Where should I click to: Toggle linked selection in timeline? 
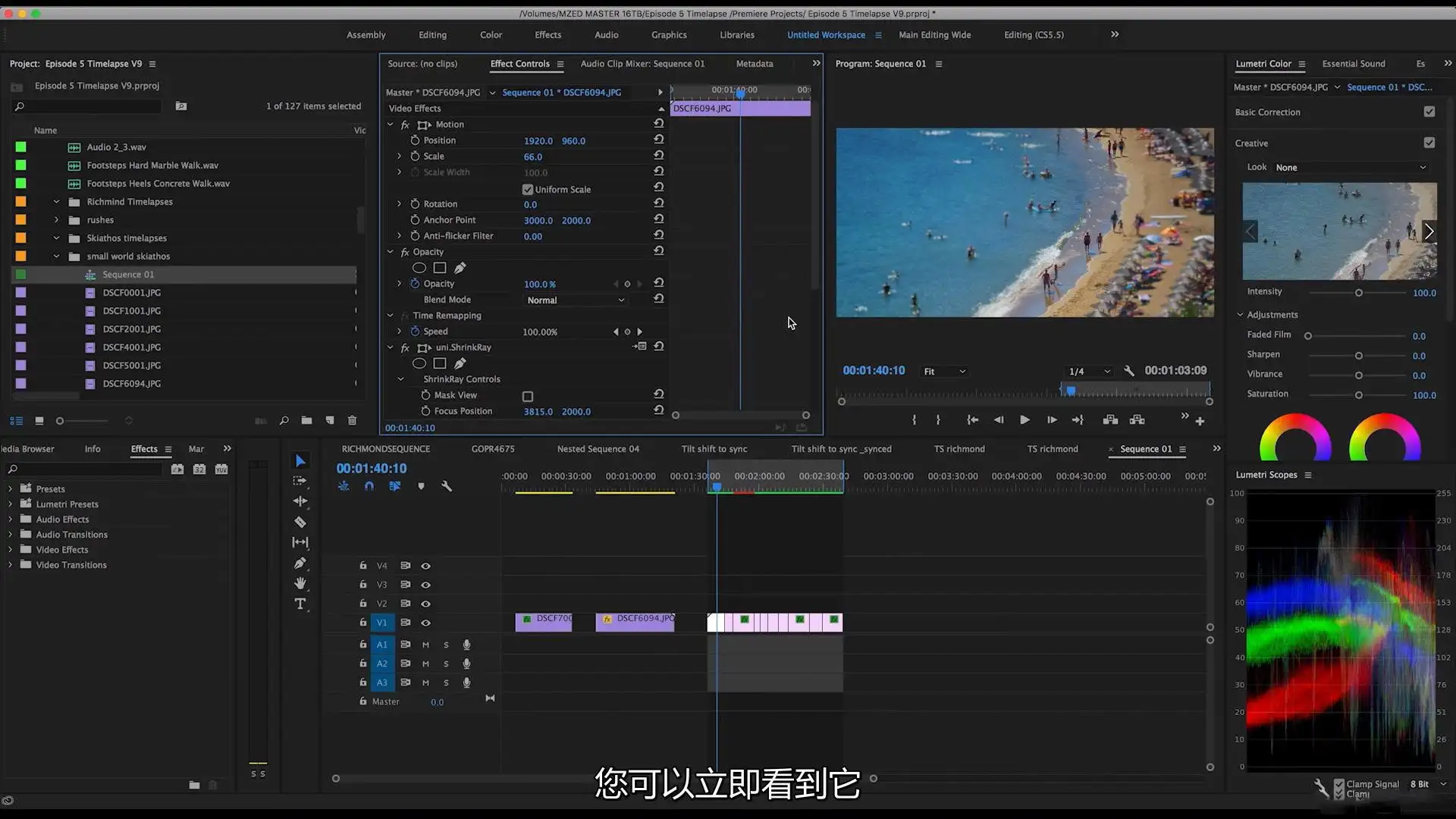[x=394, y=486]
